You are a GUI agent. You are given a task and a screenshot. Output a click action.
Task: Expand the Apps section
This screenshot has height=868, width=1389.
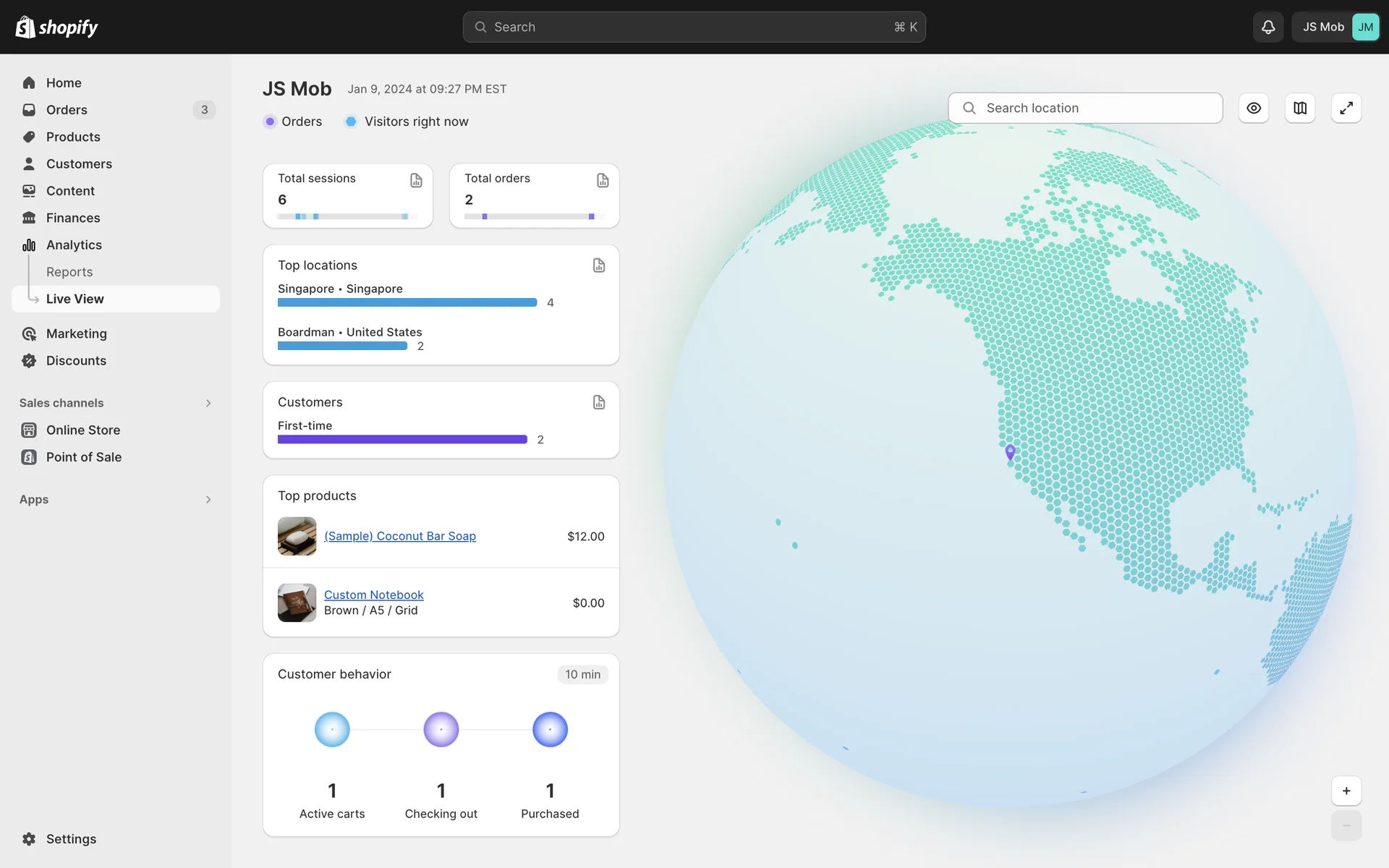[x=208, y=500]
